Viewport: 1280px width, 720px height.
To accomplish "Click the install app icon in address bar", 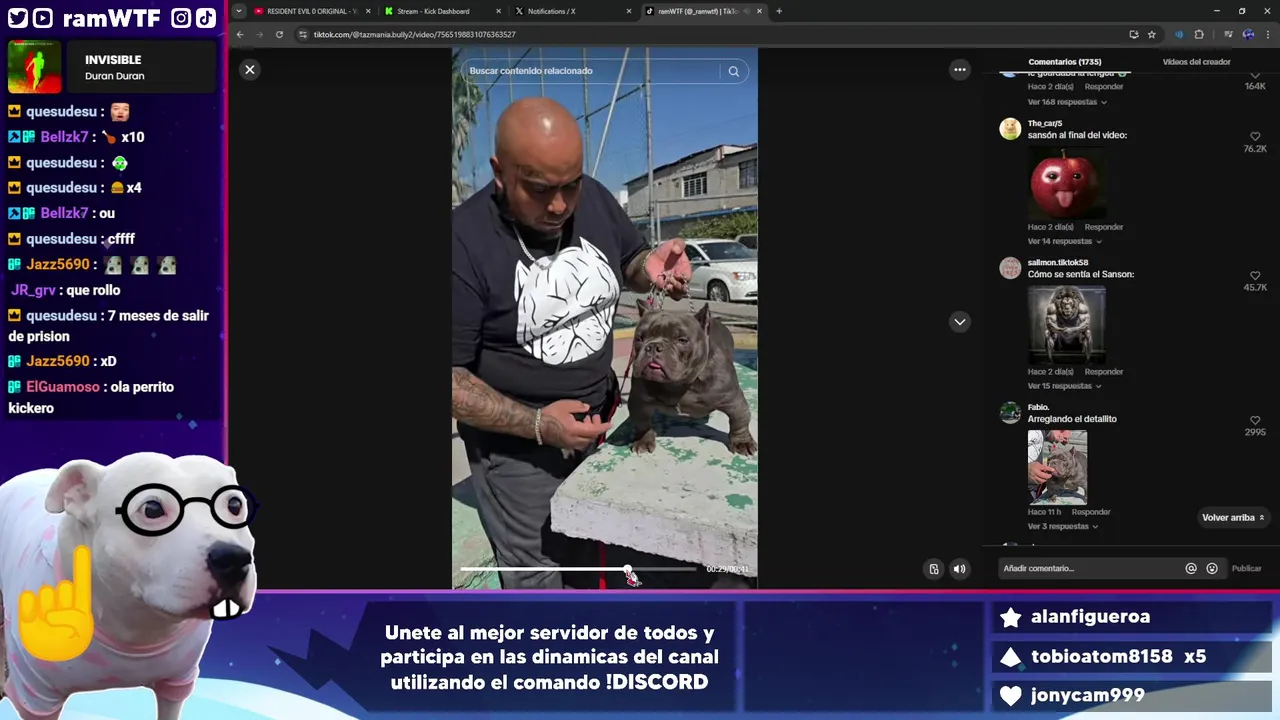I will click(x=1133, y=34).
